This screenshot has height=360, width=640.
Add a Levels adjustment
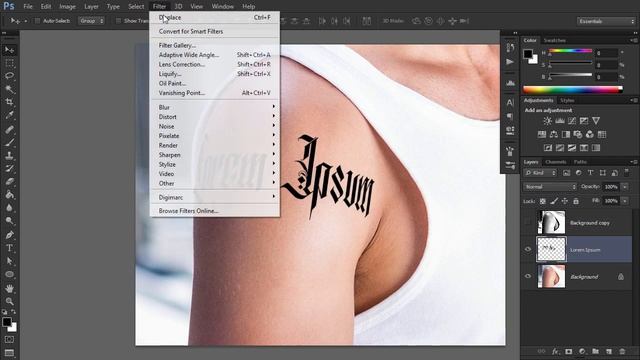click(x=560, y=121)
